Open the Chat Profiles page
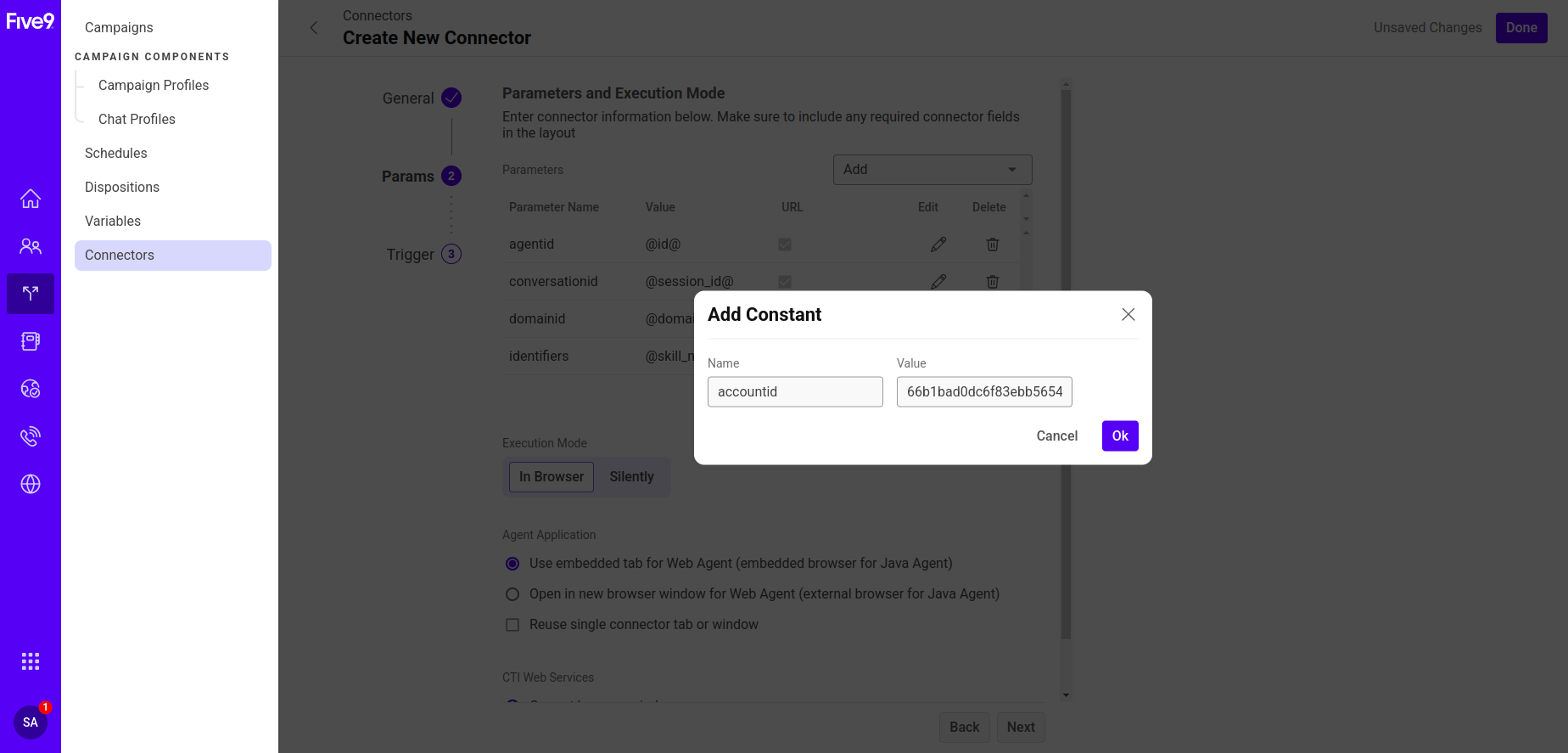Screen dimensions: 1568x753 tap(136, 119)
